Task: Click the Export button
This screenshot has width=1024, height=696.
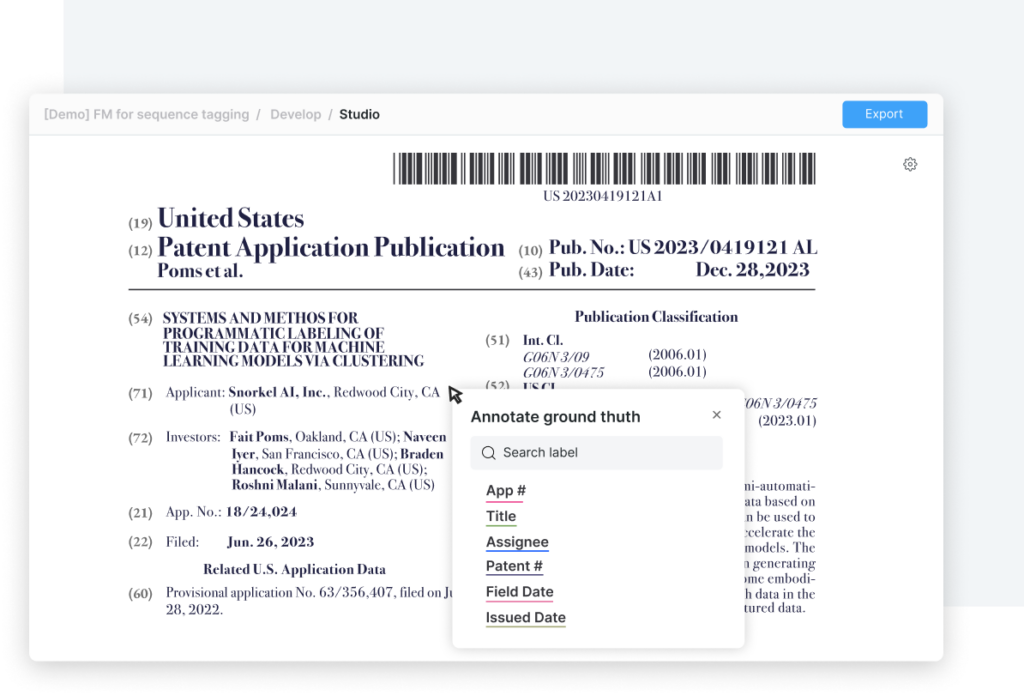Action: [x=884, y=114]
